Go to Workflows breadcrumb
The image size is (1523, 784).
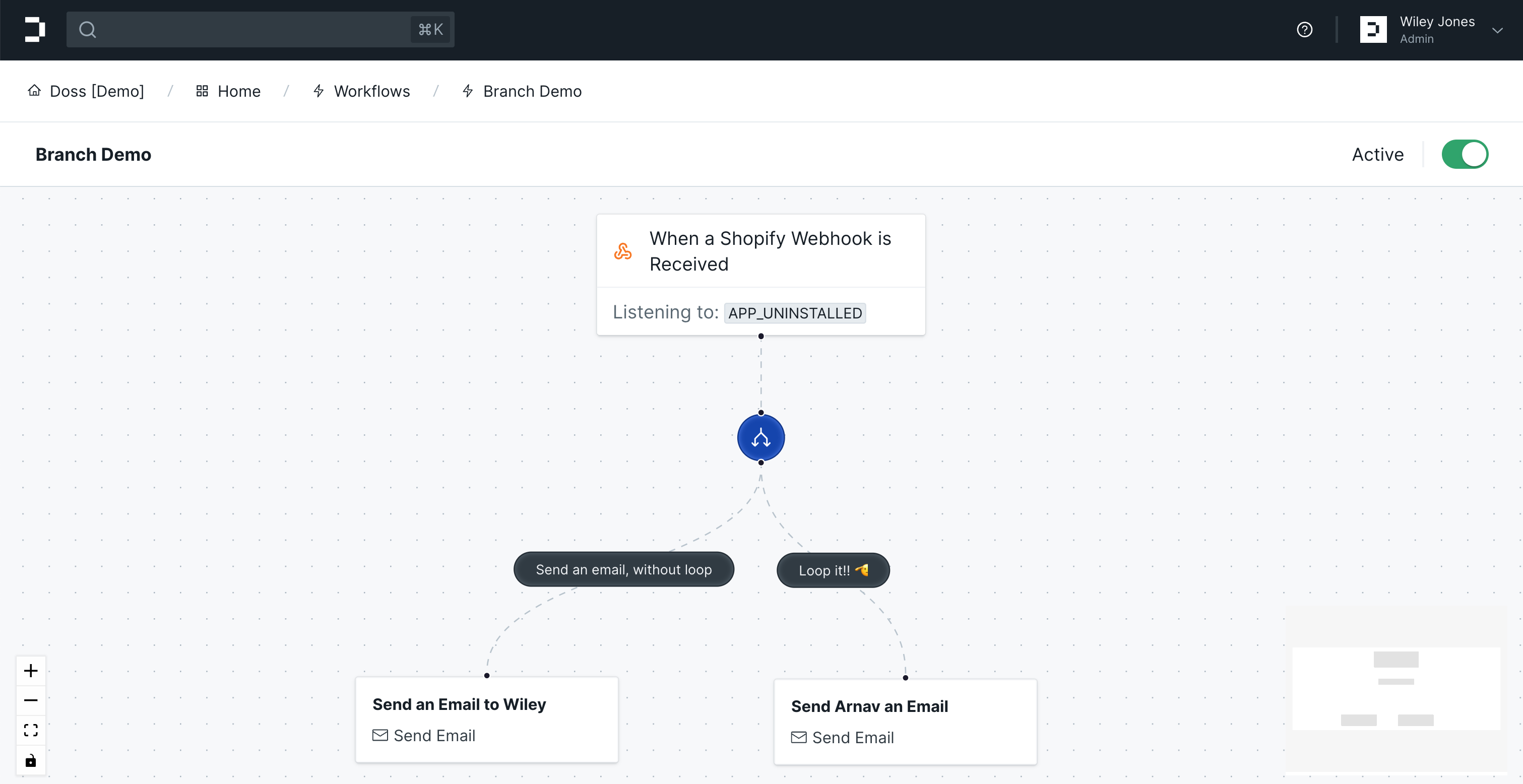[x=371, y=91]
